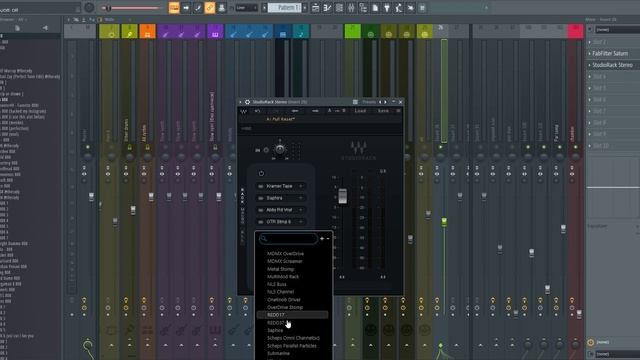Screen dimensions: 640x360
Task: Expand the StudioRack Stereo slot arrow
Action: coord(589,65)
